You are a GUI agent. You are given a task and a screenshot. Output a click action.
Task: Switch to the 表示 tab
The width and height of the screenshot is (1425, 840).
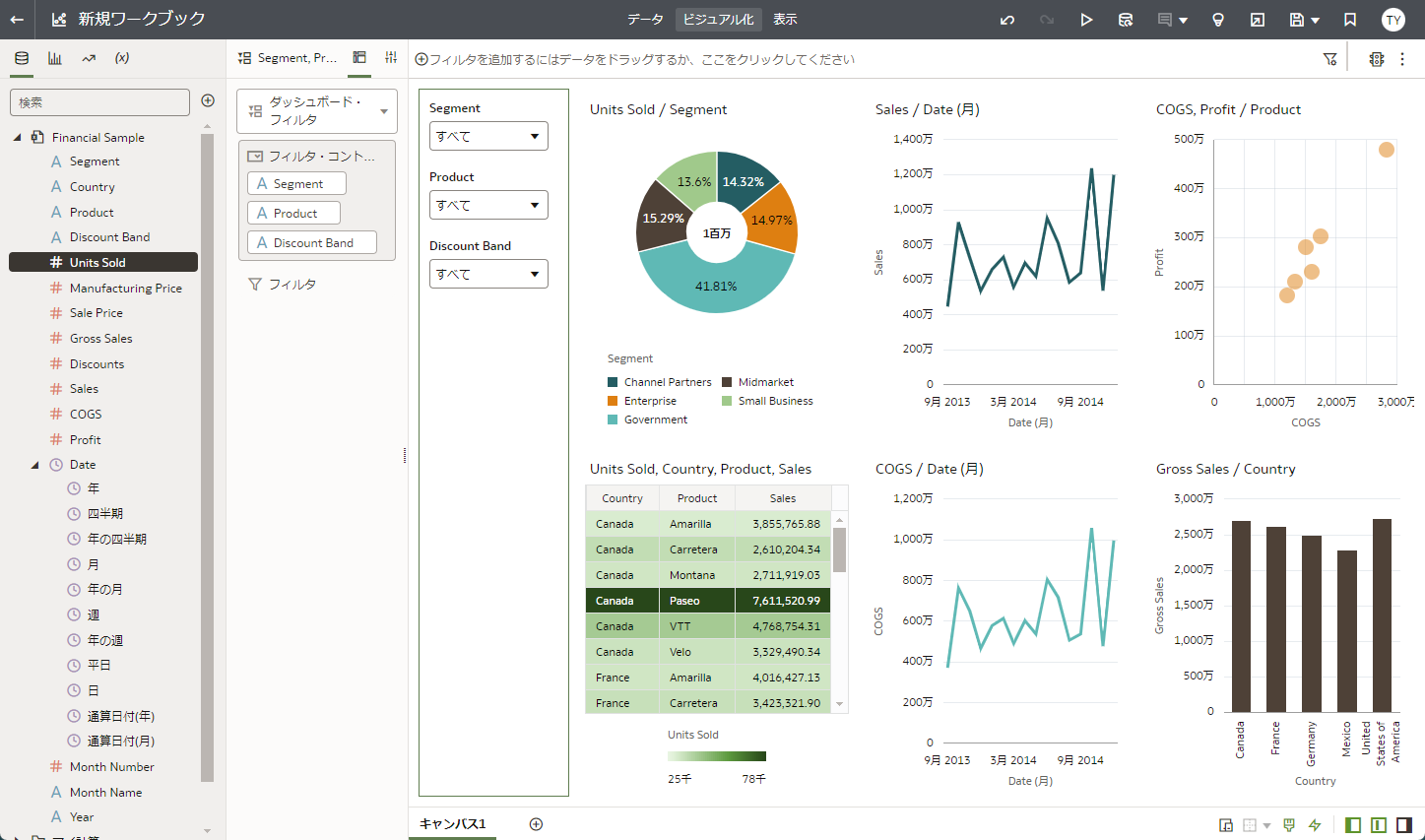point(785,20)
